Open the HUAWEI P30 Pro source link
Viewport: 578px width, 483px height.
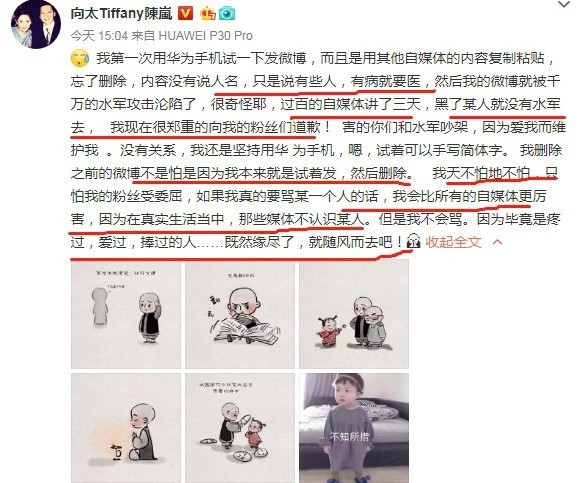coord(206,36)
